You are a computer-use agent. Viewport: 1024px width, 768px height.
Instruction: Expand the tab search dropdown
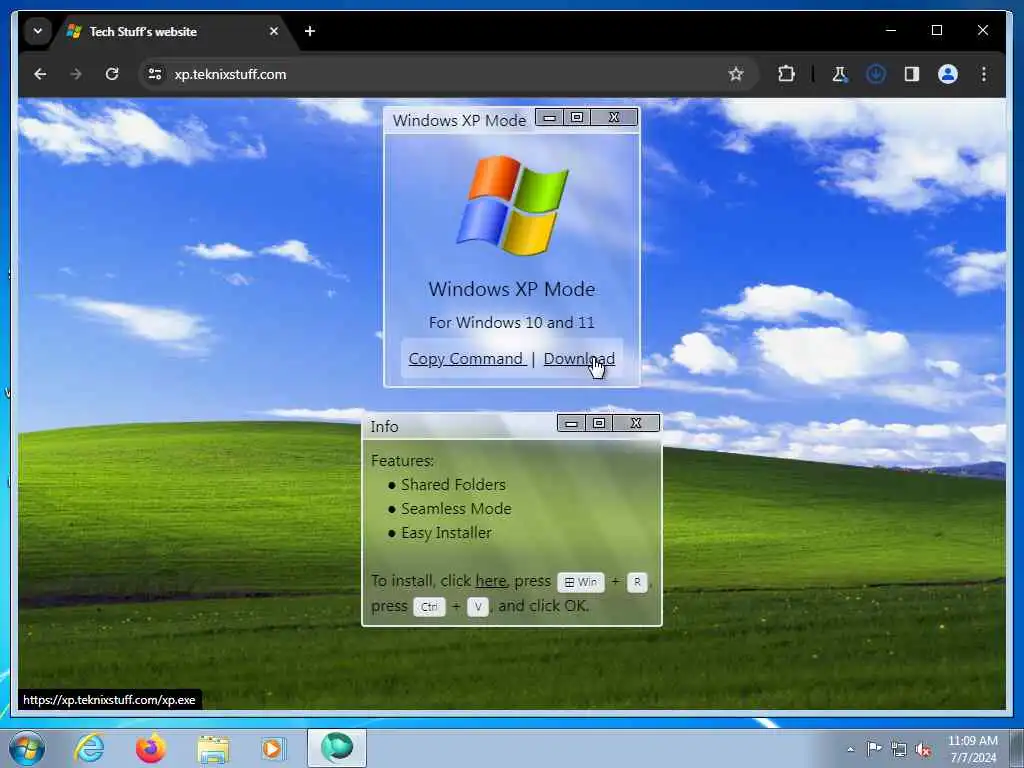tap(38, 31)
